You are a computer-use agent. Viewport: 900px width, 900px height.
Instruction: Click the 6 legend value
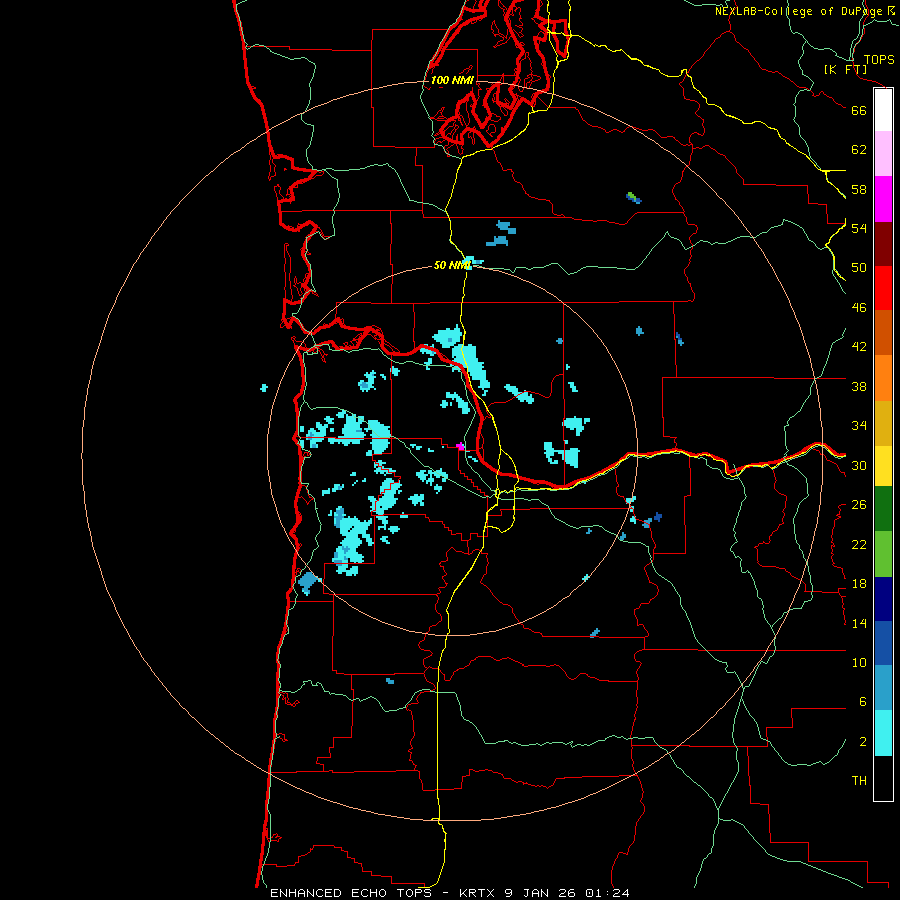click(863, 702)
